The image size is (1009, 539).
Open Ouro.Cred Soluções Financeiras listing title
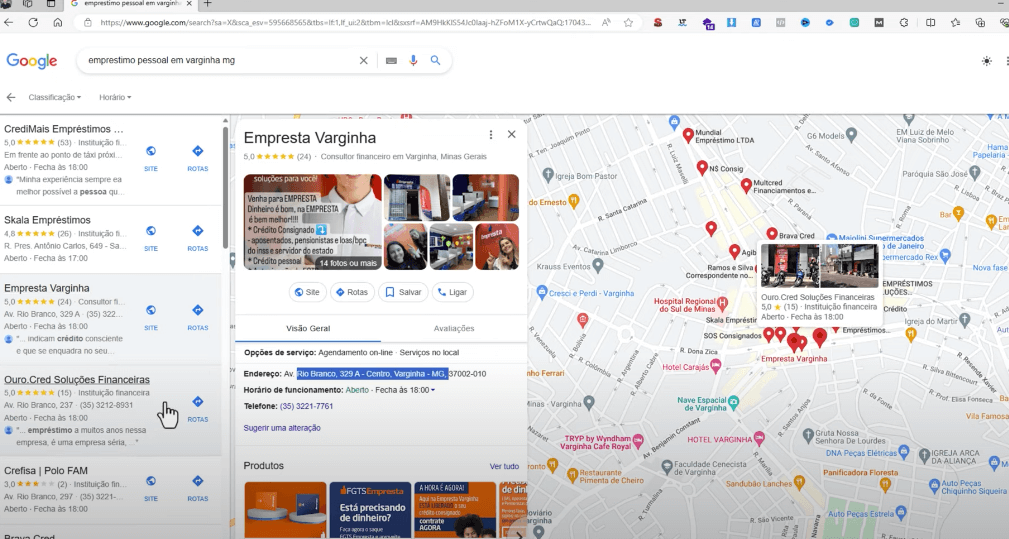pos(77,379)
